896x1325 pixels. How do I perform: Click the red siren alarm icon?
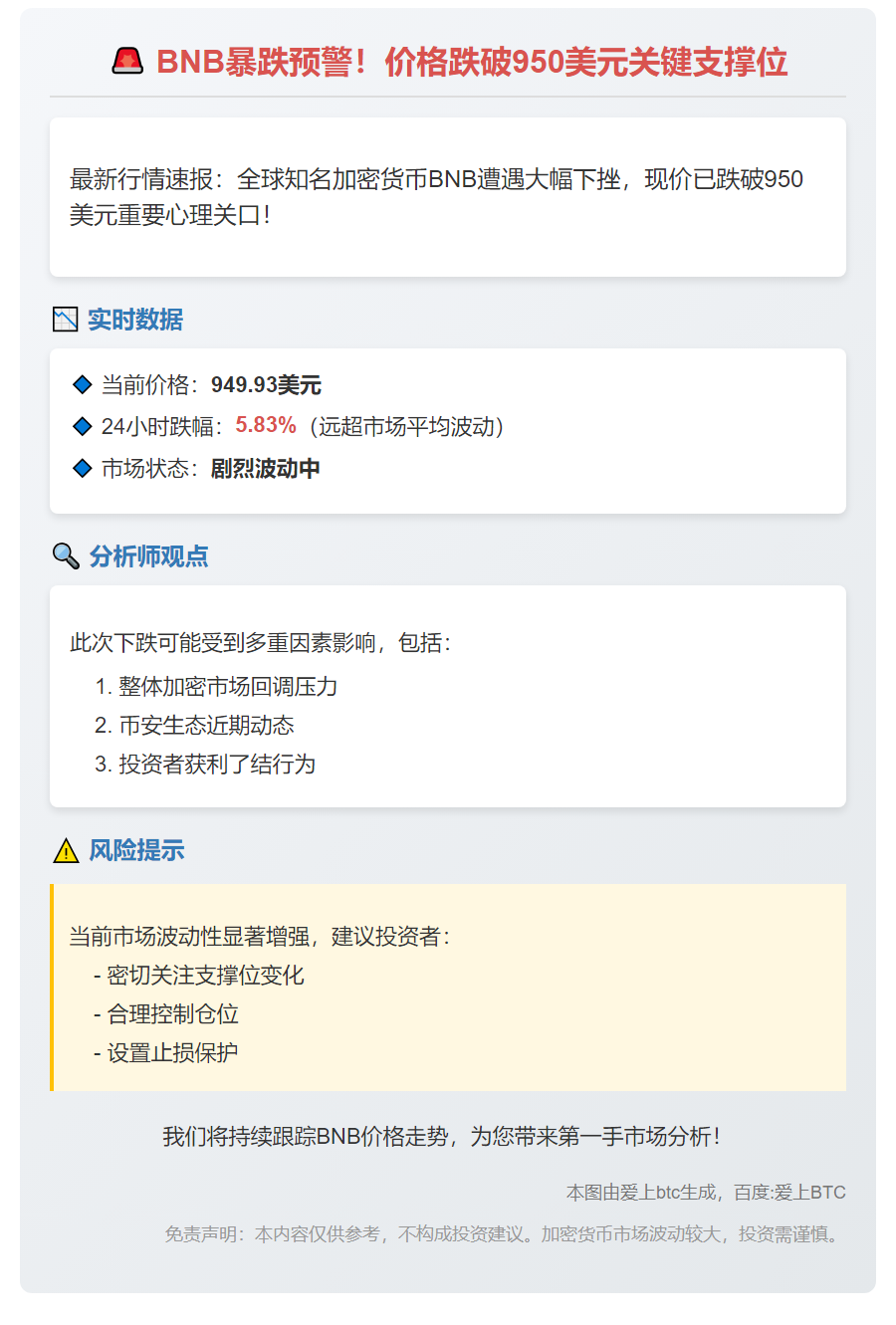pyautogui.click(x=127, y=62)
